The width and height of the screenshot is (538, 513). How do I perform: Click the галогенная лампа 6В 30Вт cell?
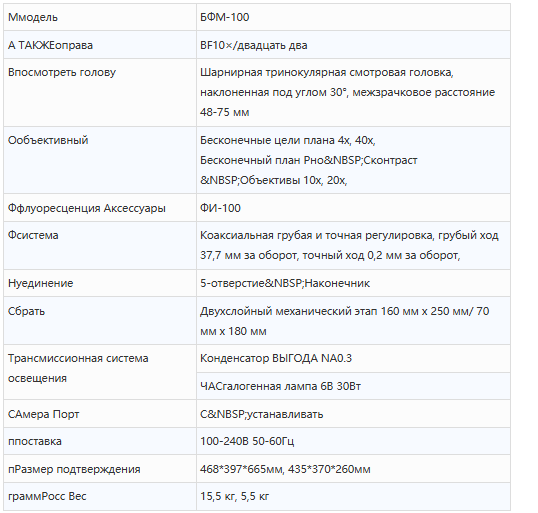(x=353, y=386)
